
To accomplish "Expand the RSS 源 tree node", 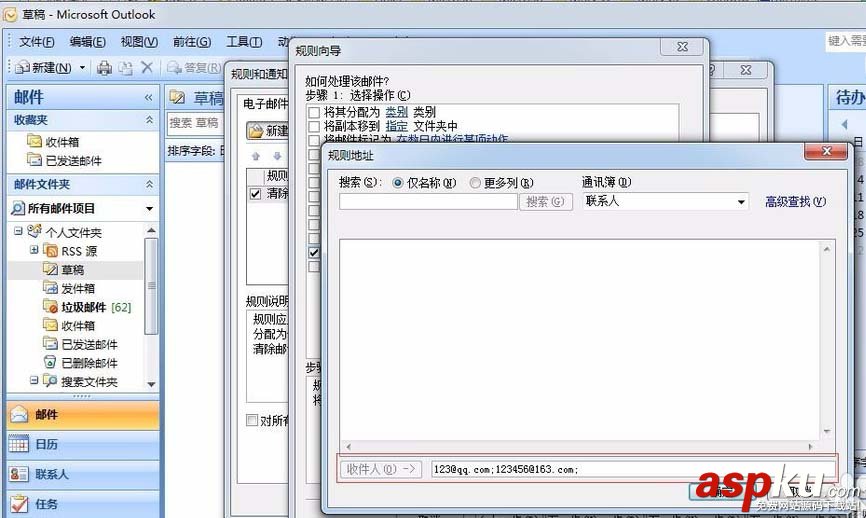I will click(x=34, y=250).
